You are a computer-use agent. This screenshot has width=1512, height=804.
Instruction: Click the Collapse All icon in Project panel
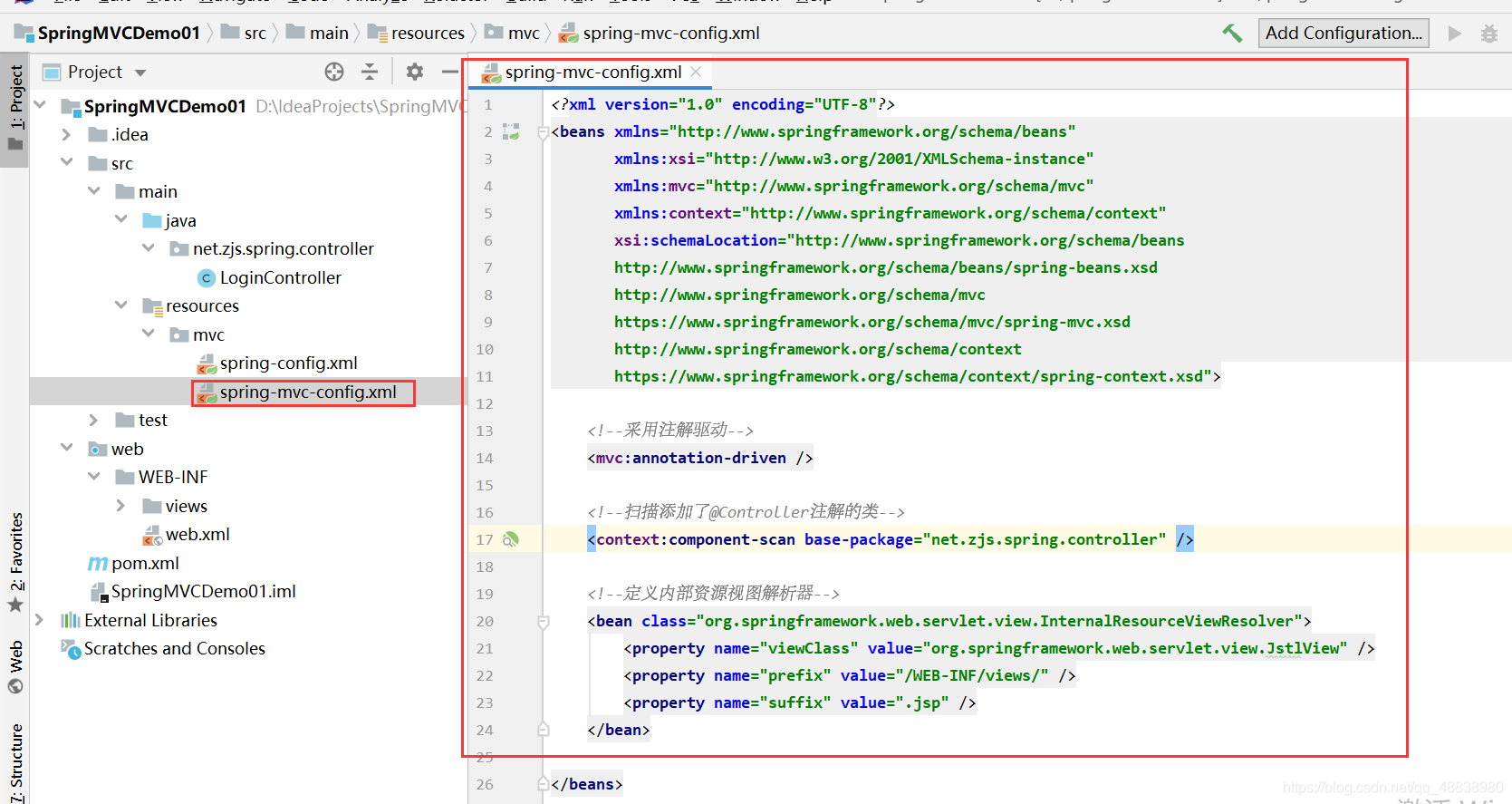pos(370,72)
